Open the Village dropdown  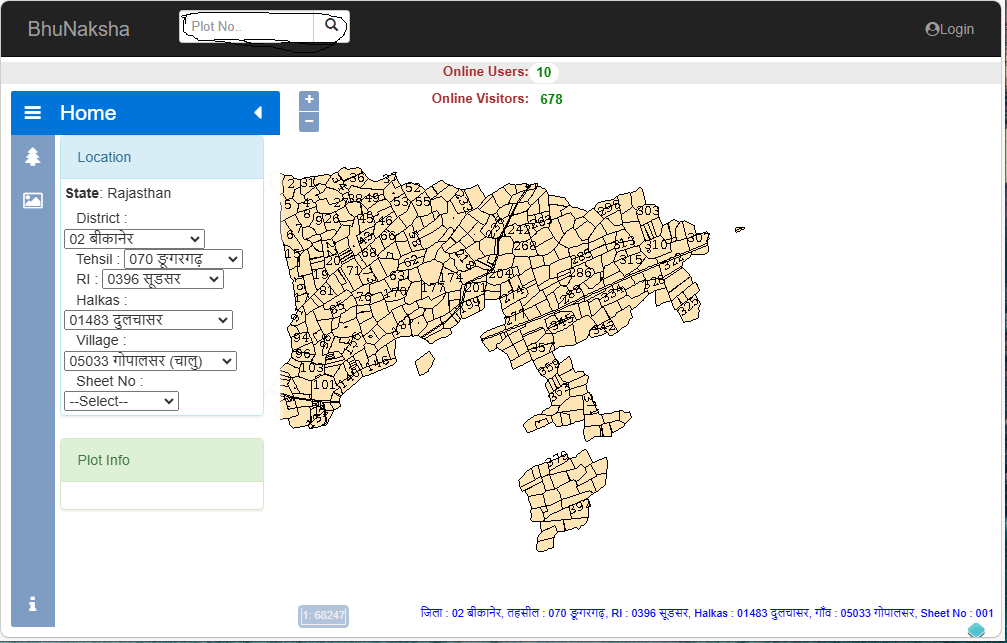click(x=150, y=361)
